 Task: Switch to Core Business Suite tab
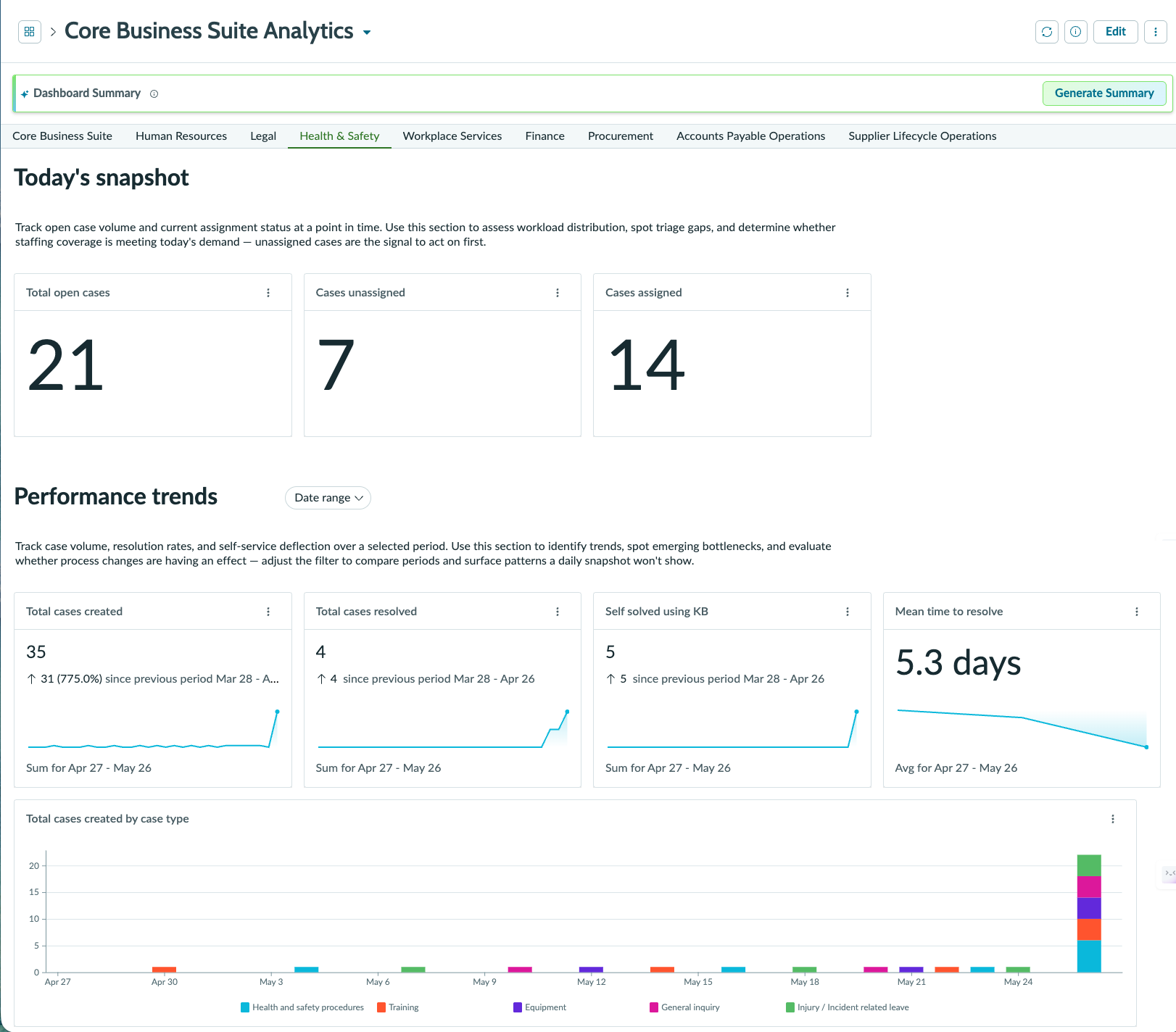62,136
